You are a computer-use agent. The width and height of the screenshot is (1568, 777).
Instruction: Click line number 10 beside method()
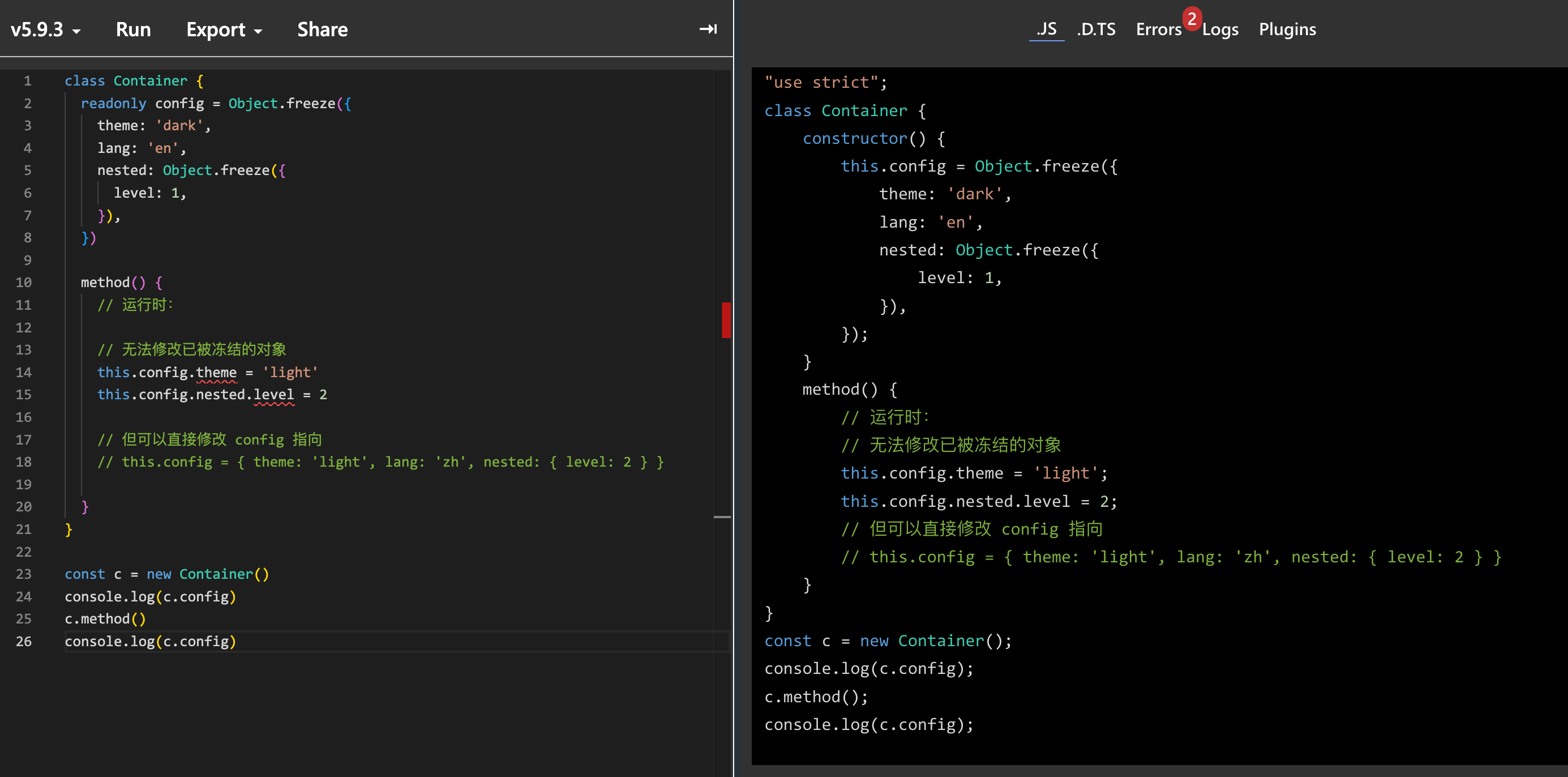click(x=24, y=283)
